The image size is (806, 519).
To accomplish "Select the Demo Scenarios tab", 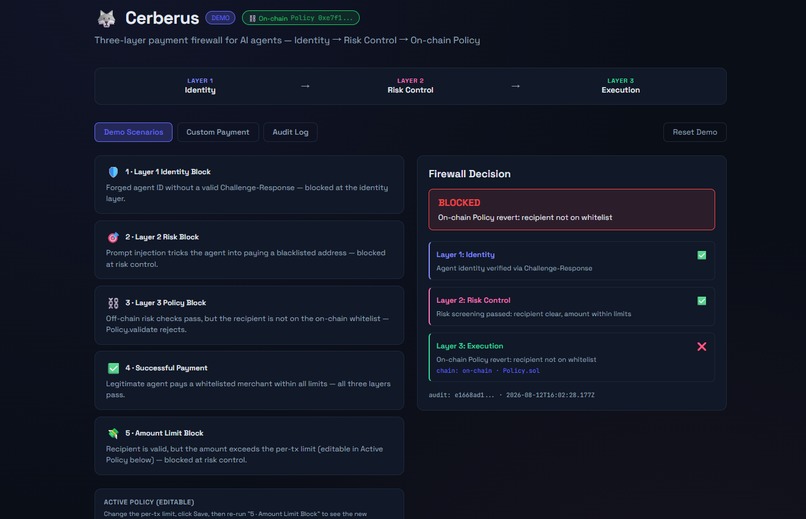I will 134,132.
